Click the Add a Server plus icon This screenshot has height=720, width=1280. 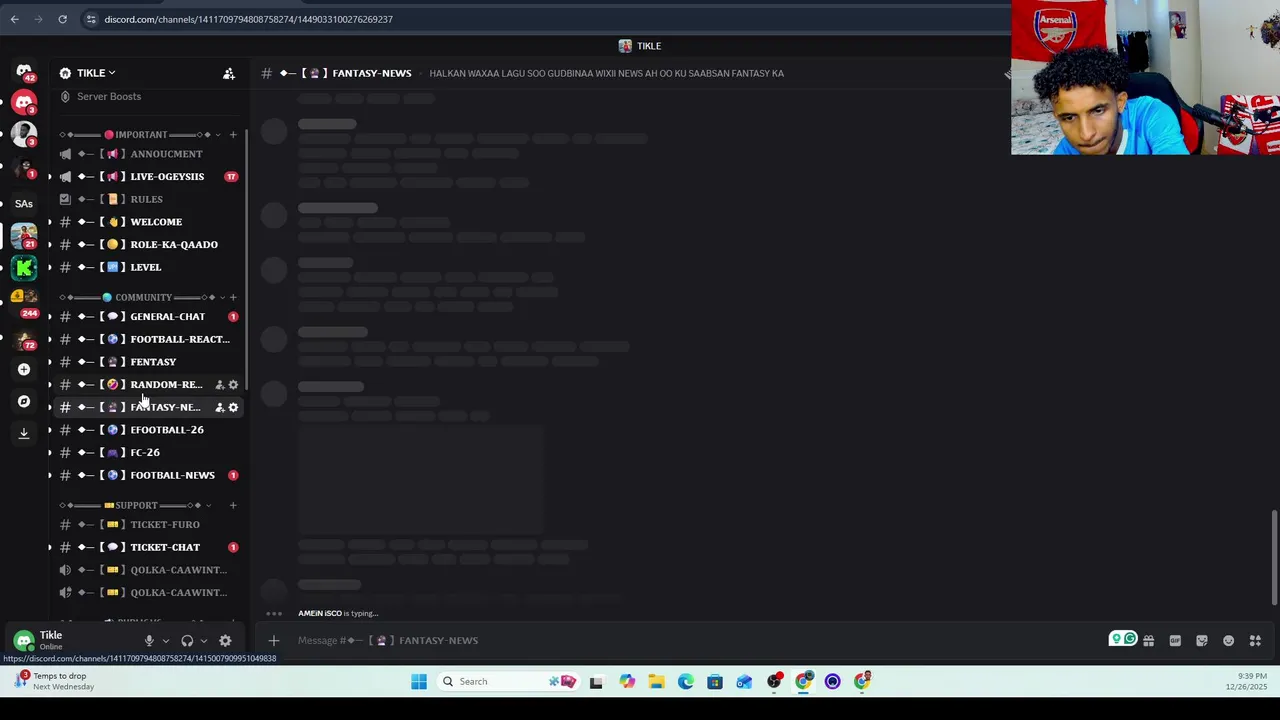[24, 369]
